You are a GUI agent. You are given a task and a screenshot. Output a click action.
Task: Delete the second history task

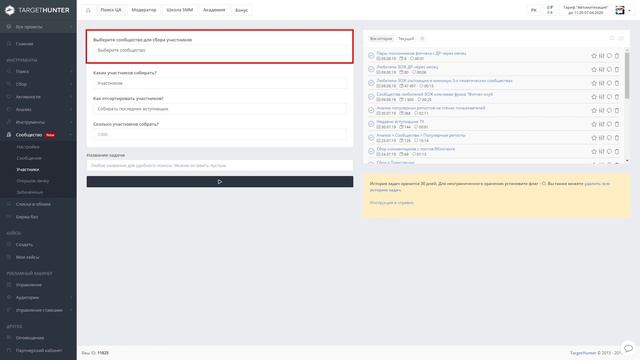coord(617,69)
